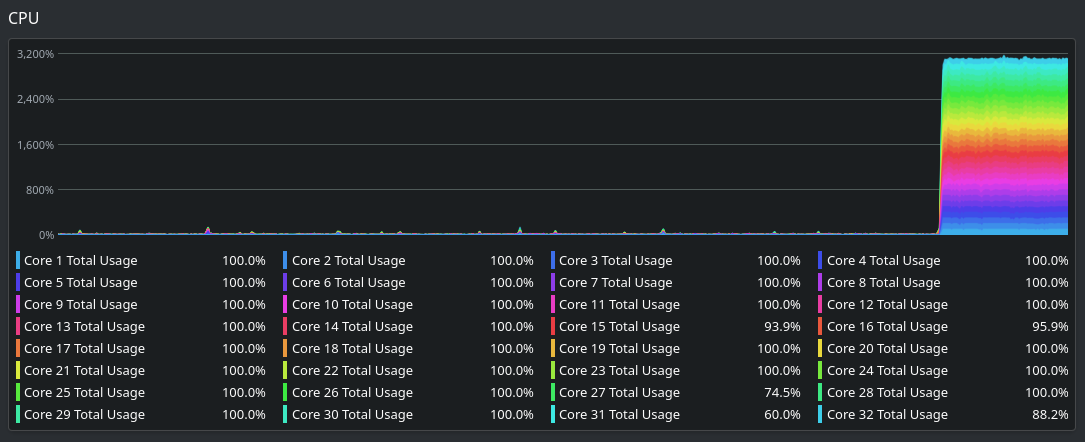The image size is (1085, 442).
Task: Click the Core 1 Total Usage color swatch
Action: [x=18, y=261]
